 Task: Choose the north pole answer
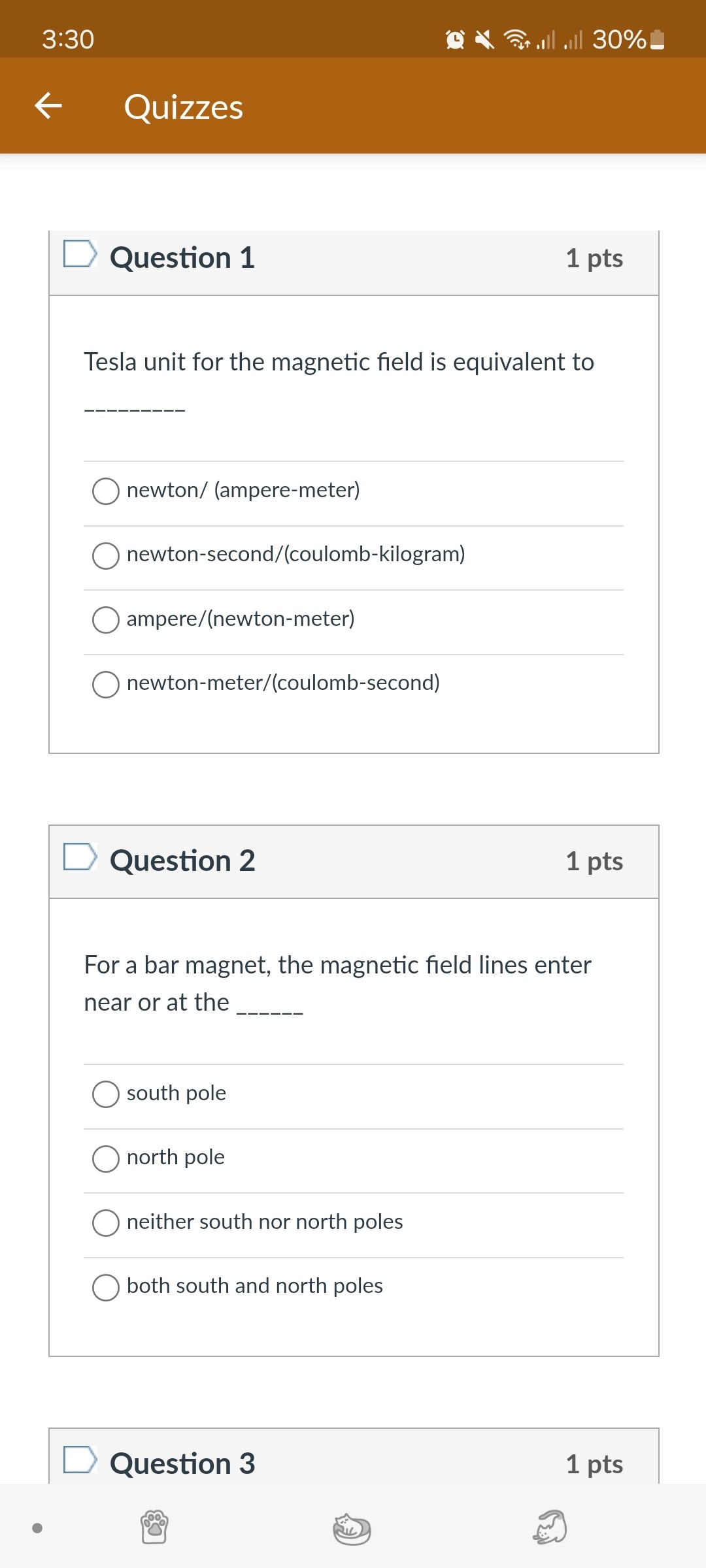point(106,1158)
